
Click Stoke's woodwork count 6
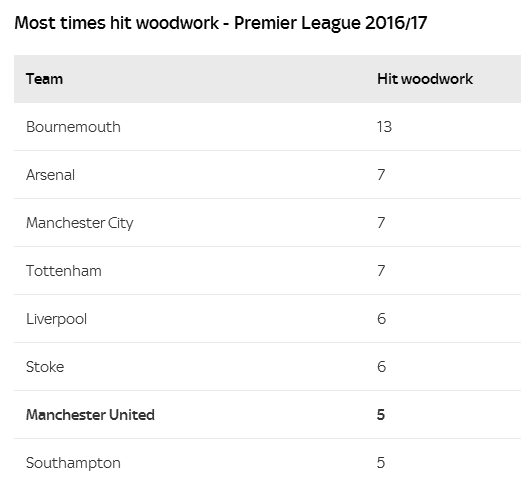(382, 367)
